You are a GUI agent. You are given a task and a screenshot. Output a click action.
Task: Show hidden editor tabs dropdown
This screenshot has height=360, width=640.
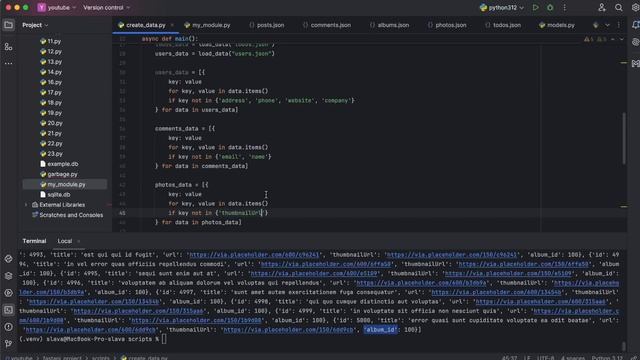tap(607, 25)
